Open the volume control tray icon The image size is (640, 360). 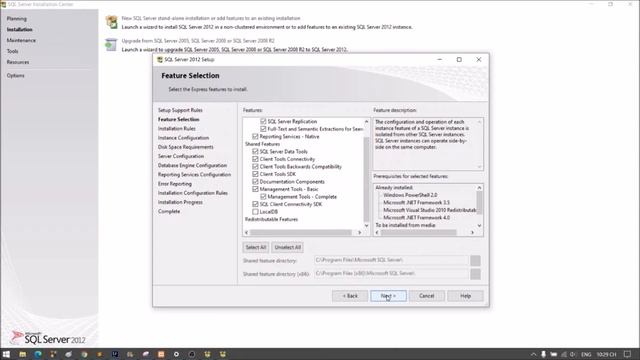pyautogui.click(x=573, y=354)
